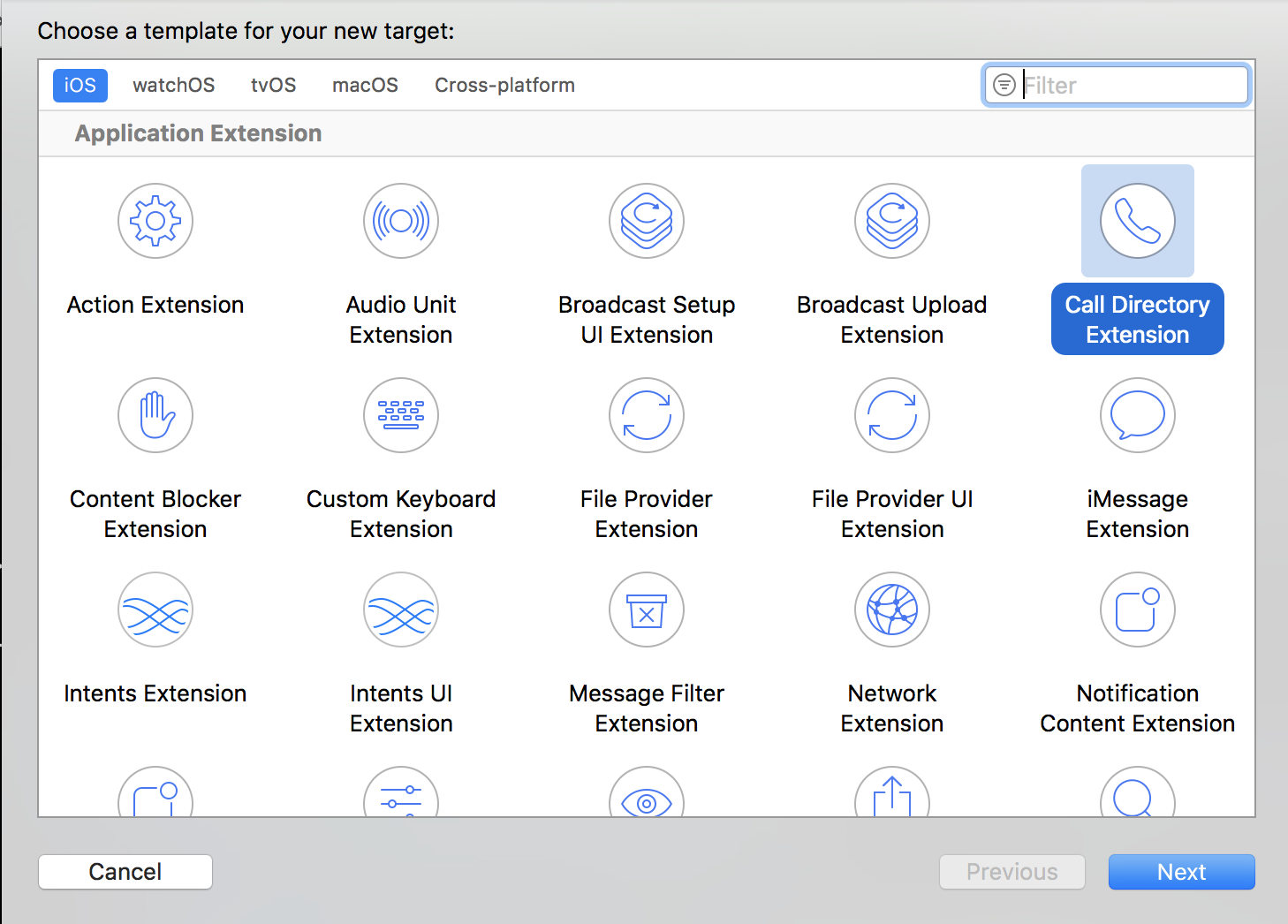The width and height of the screenshot is (1288, 924).
Task: Click the Cancel button
Action: [x=125, y=872]
